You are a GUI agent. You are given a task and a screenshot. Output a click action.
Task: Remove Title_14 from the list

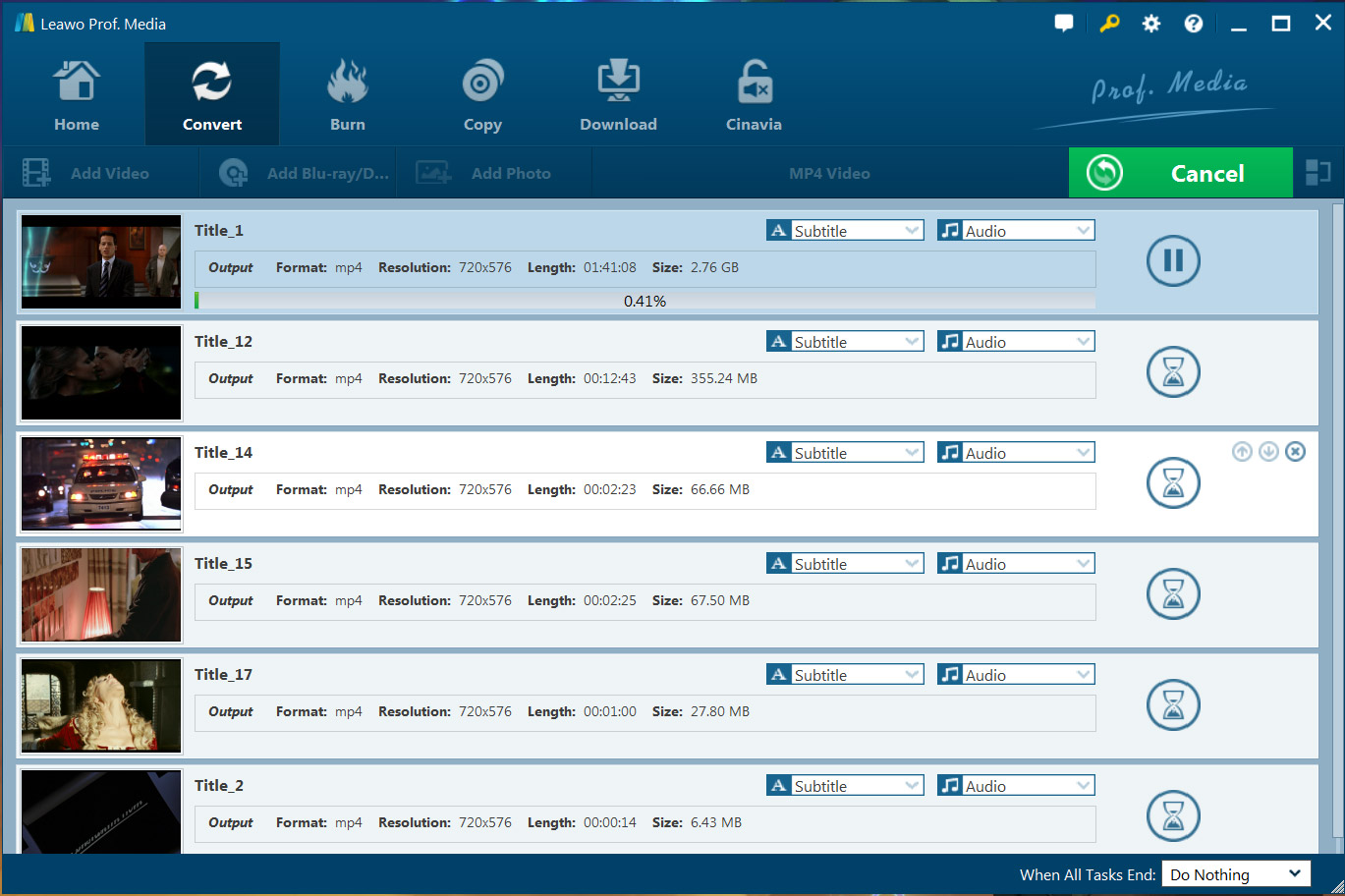point(1296,451)
